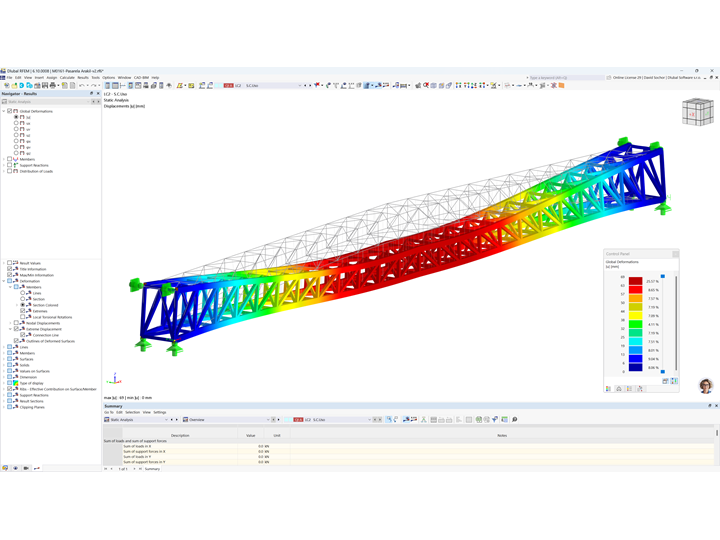Enable the Local Torsional Rotations checkbox

[x=22, y=317]
